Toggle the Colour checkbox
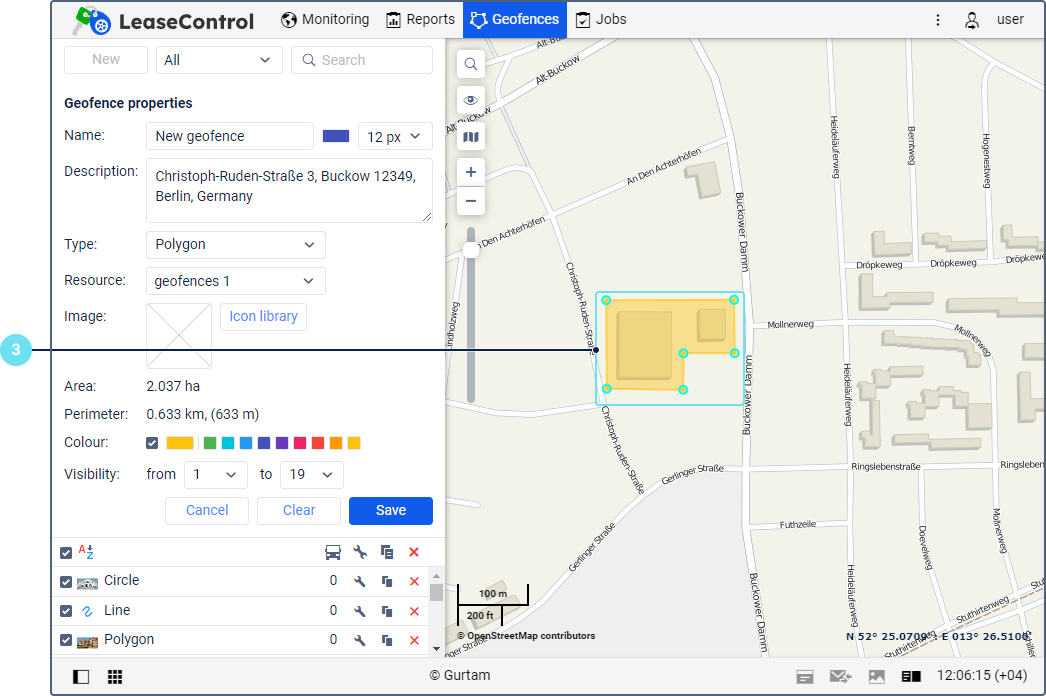Screen dimensions: 1046x696 (152, 443)
